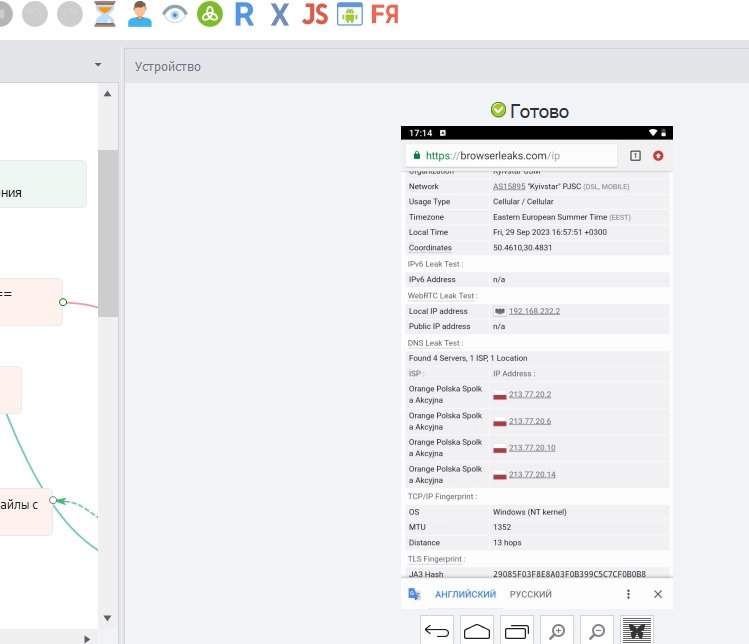Image resolution: width=749 pixels, height=644 pixels.
Task: Click the Coordinates value 50.4610,30.4831
Action: point(522,247)
